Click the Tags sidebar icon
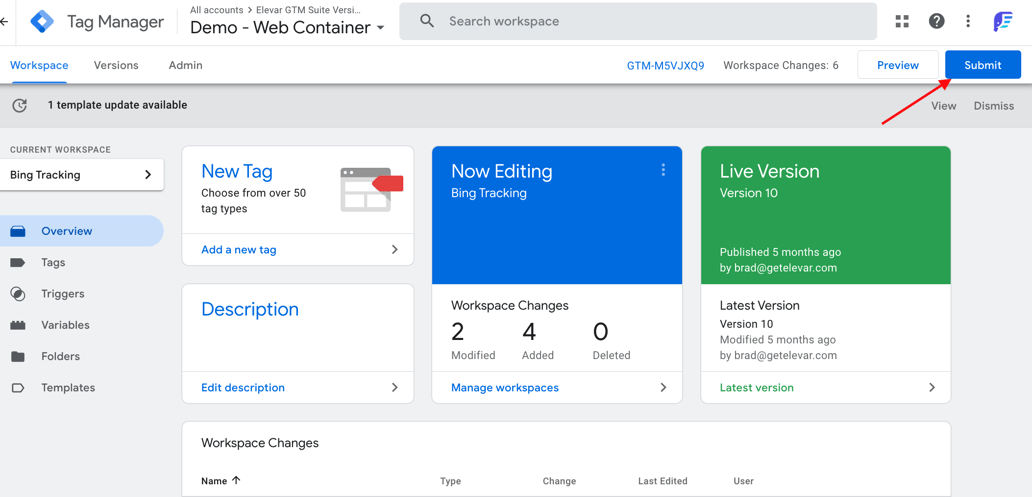1032x497 pixels. tap(18, 263)
